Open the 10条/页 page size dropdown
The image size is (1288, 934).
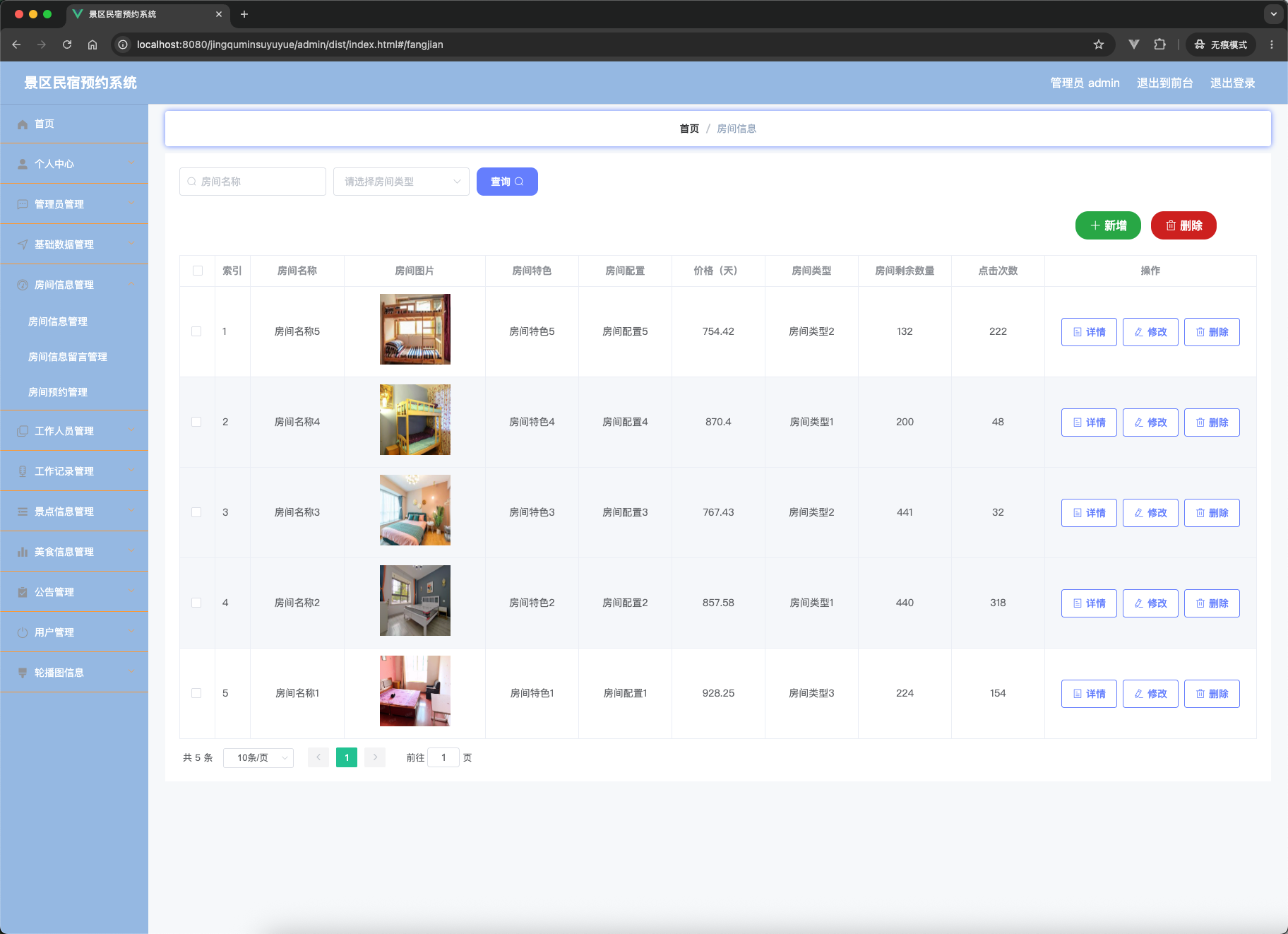point(258,757)
